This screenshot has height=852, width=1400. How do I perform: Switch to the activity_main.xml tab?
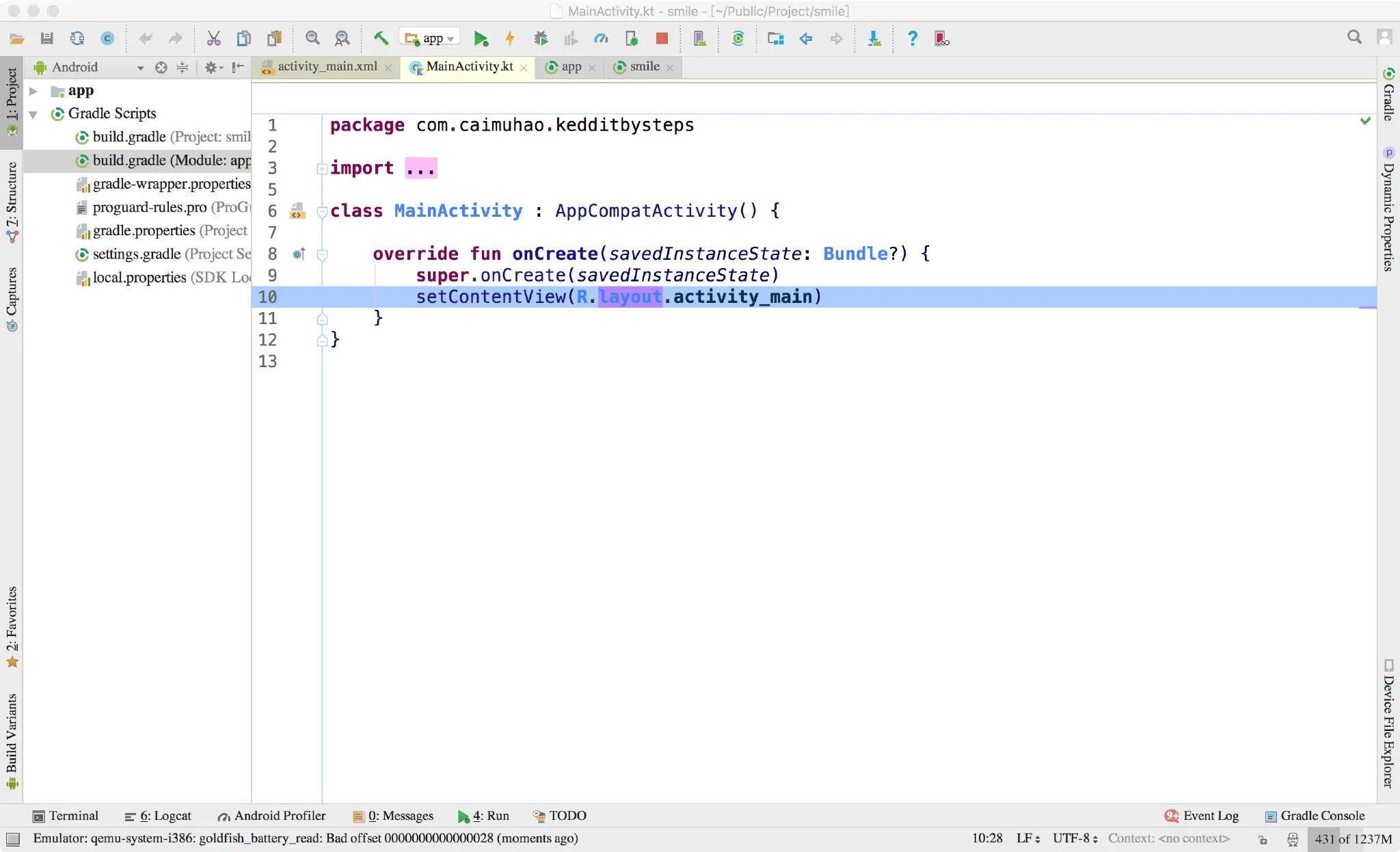[x=327, y=67]
